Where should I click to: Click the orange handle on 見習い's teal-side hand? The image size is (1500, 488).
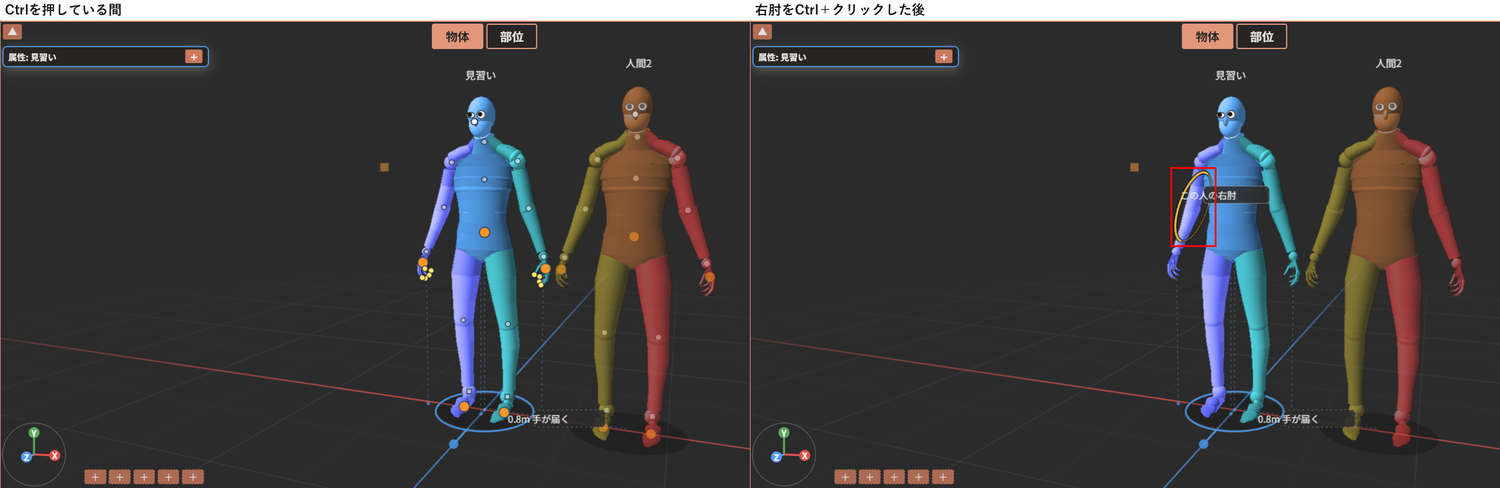click(545, 268)
